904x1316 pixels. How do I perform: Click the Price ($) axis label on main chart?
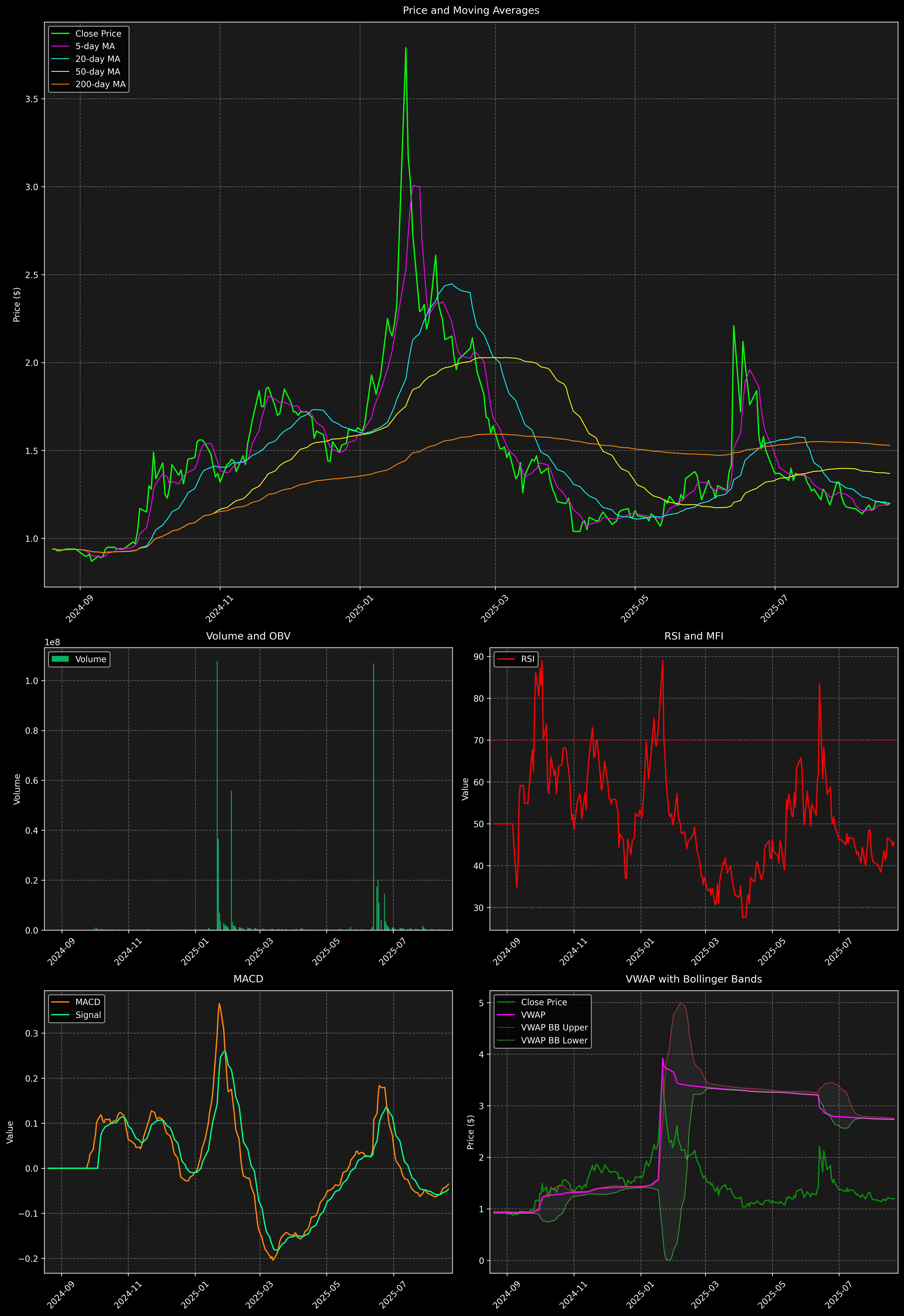[17, 305]
